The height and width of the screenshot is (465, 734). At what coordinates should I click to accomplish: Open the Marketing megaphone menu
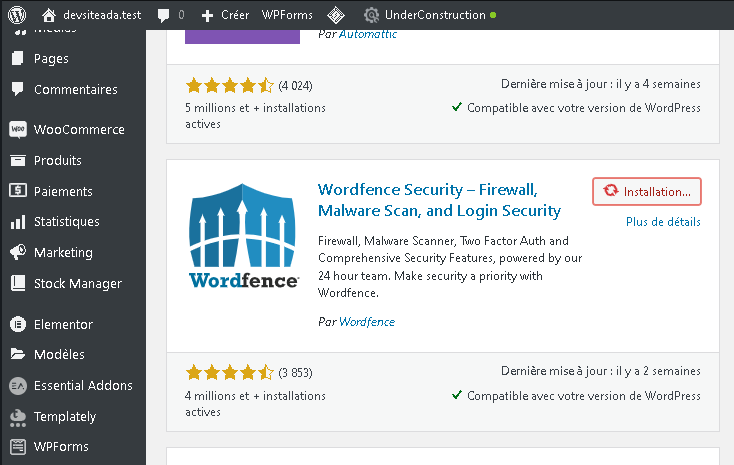click(62, 253)
